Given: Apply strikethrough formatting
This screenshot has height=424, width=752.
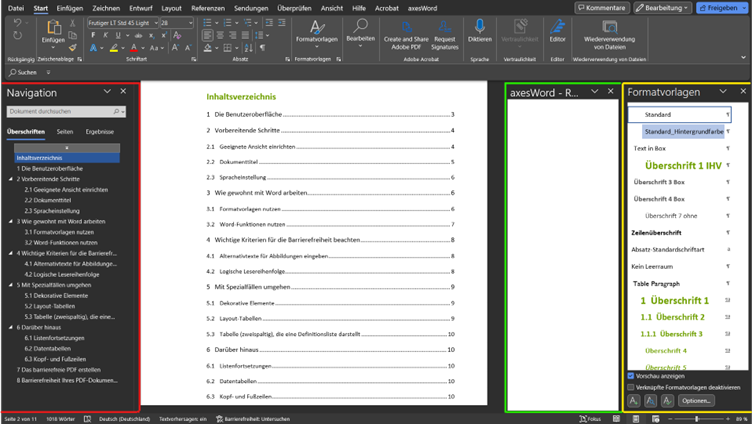Looking at the screenshot, I should (x=139, y=35).
